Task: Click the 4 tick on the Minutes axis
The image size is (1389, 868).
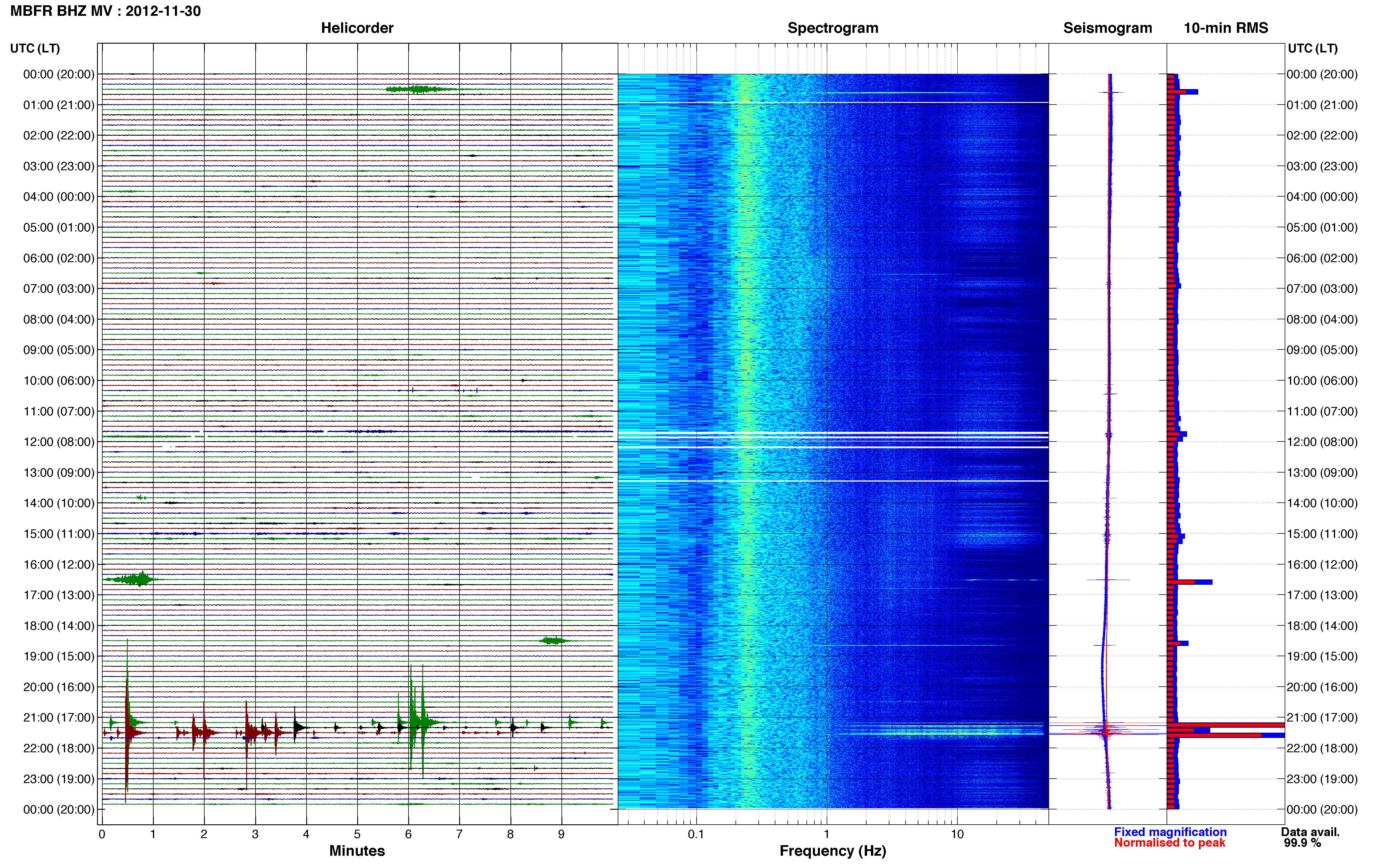Action: [306, 834]
